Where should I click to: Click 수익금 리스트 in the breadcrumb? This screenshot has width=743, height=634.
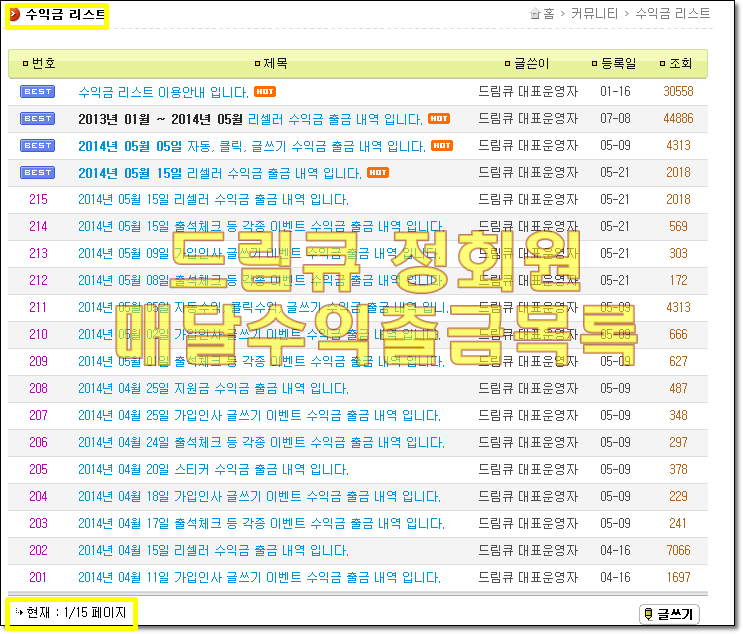click(x=672, y=14)
